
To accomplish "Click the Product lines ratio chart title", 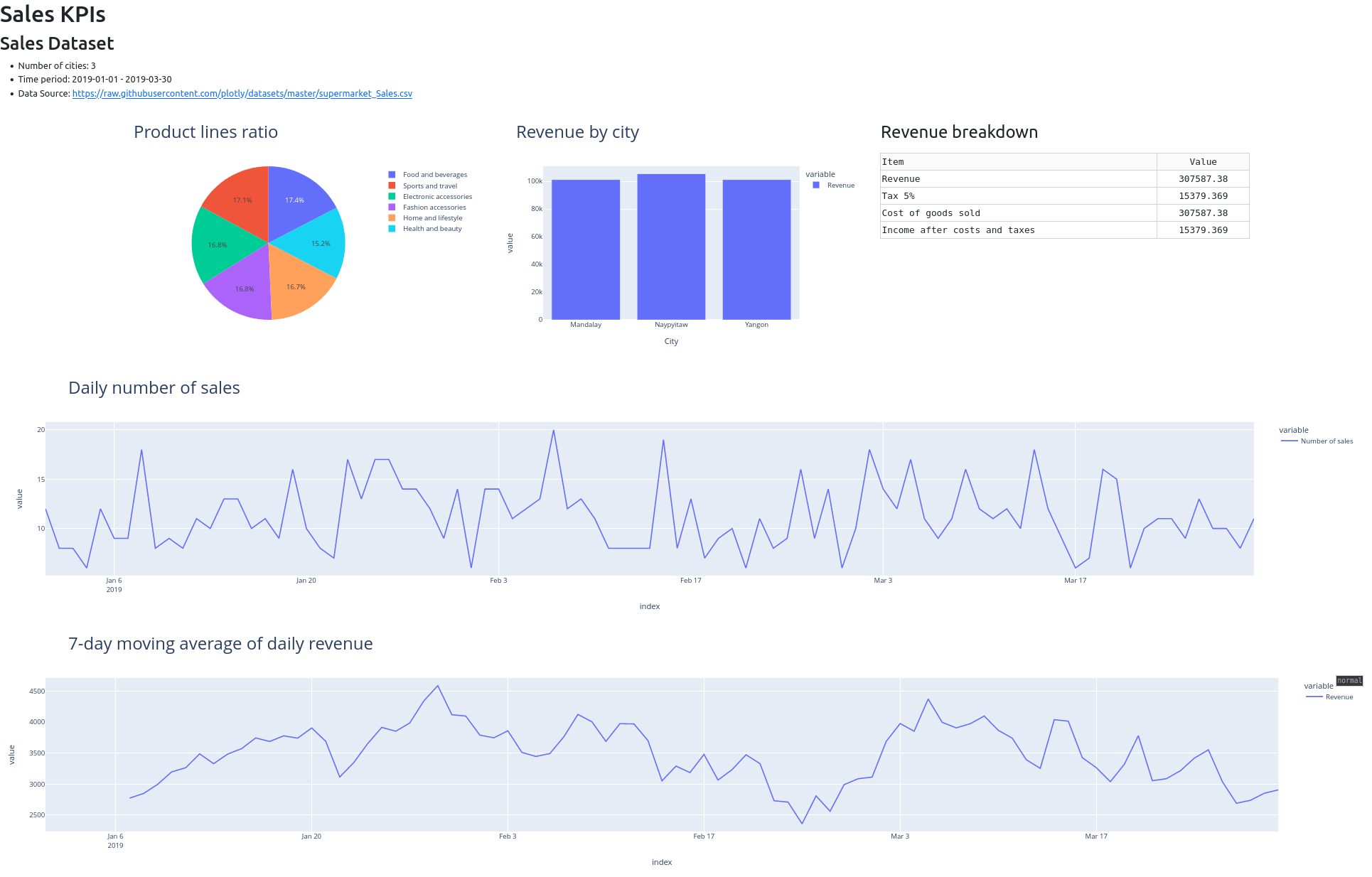I will point(206,132).
